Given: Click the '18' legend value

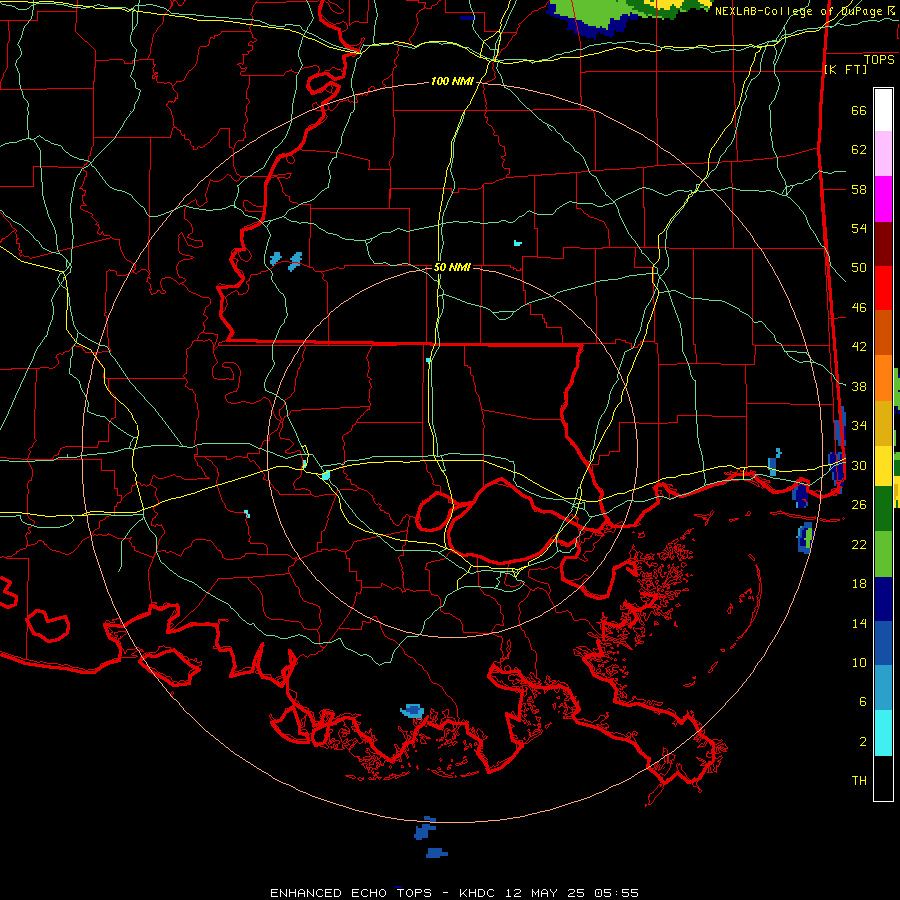Looking at the screenshot, I should 859,584.
